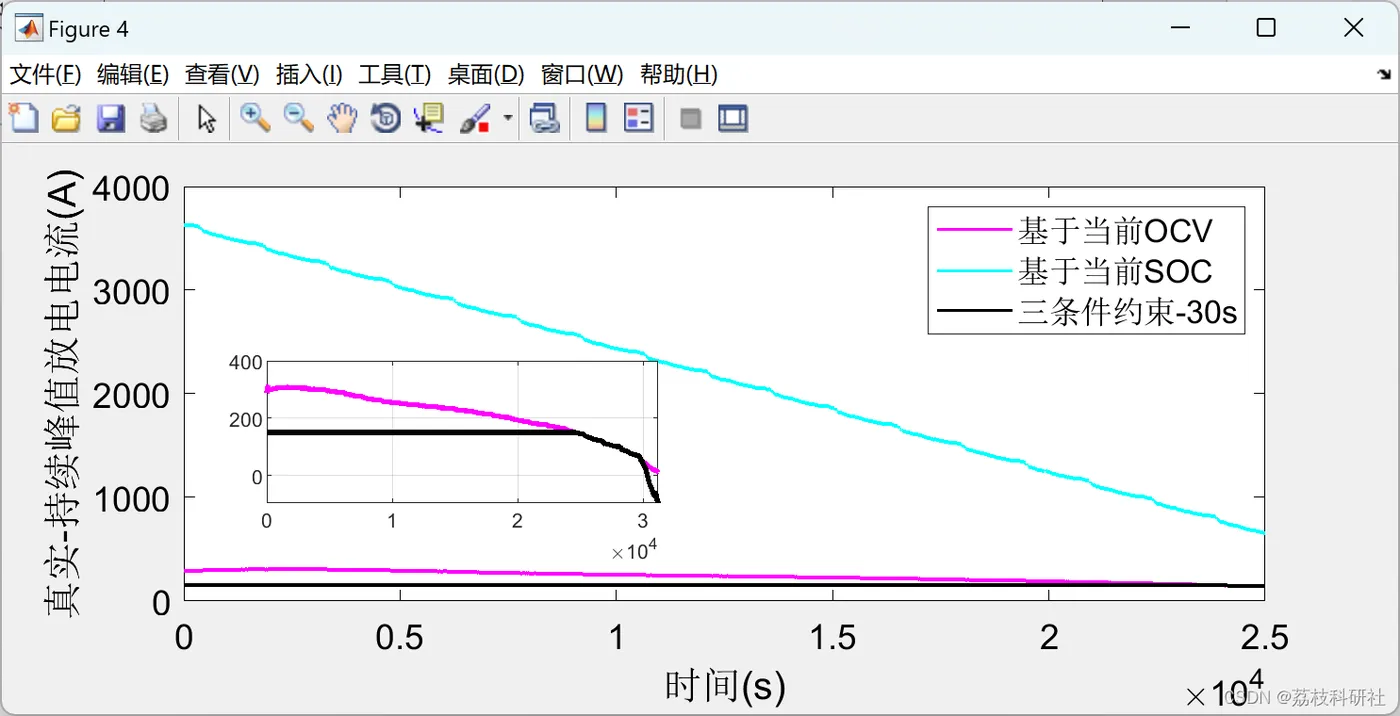
Task: Maximize the Figure 4 window
Action: click(x=1266, y=28)
